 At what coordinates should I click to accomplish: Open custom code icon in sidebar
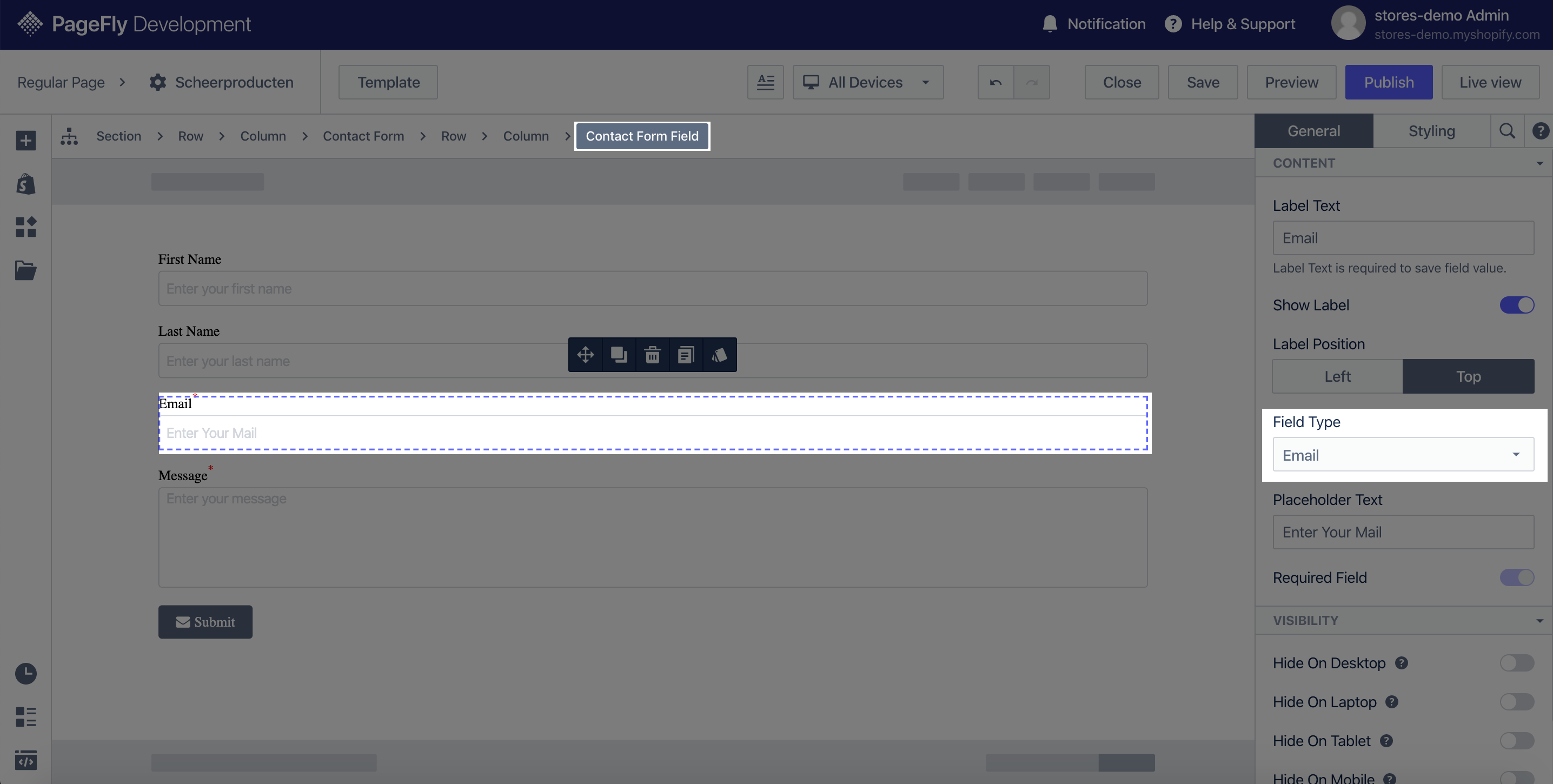[x=26, y=760]
